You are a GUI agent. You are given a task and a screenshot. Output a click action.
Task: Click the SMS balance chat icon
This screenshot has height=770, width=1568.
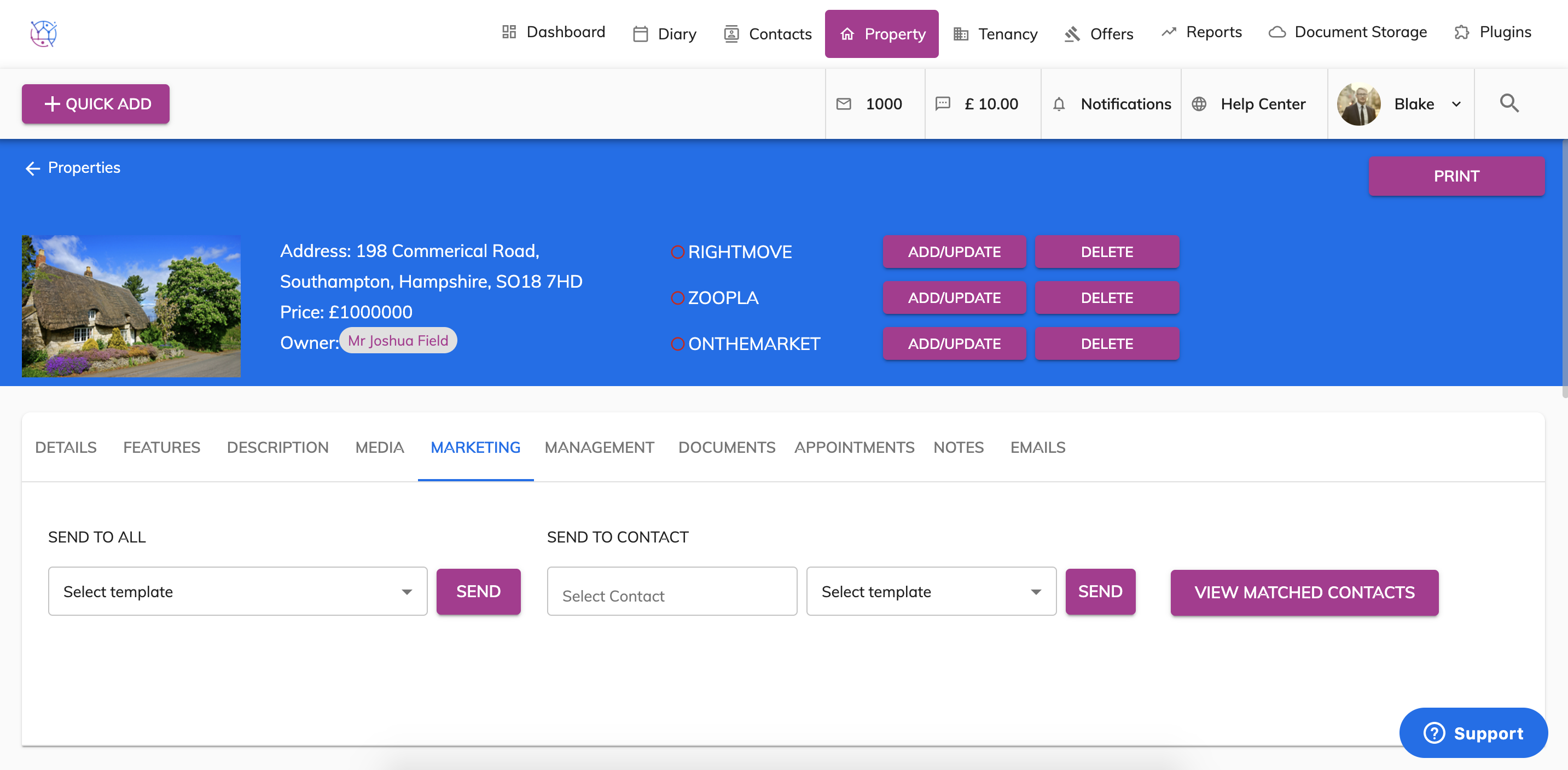942,103
